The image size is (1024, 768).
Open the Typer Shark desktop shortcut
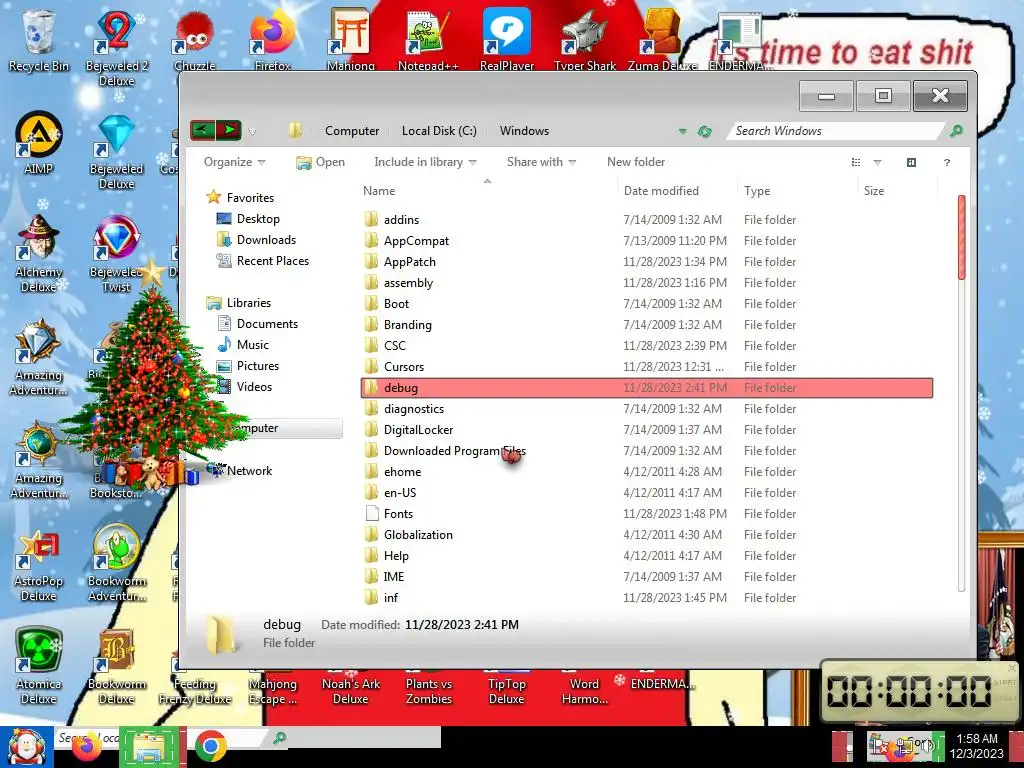585,38
